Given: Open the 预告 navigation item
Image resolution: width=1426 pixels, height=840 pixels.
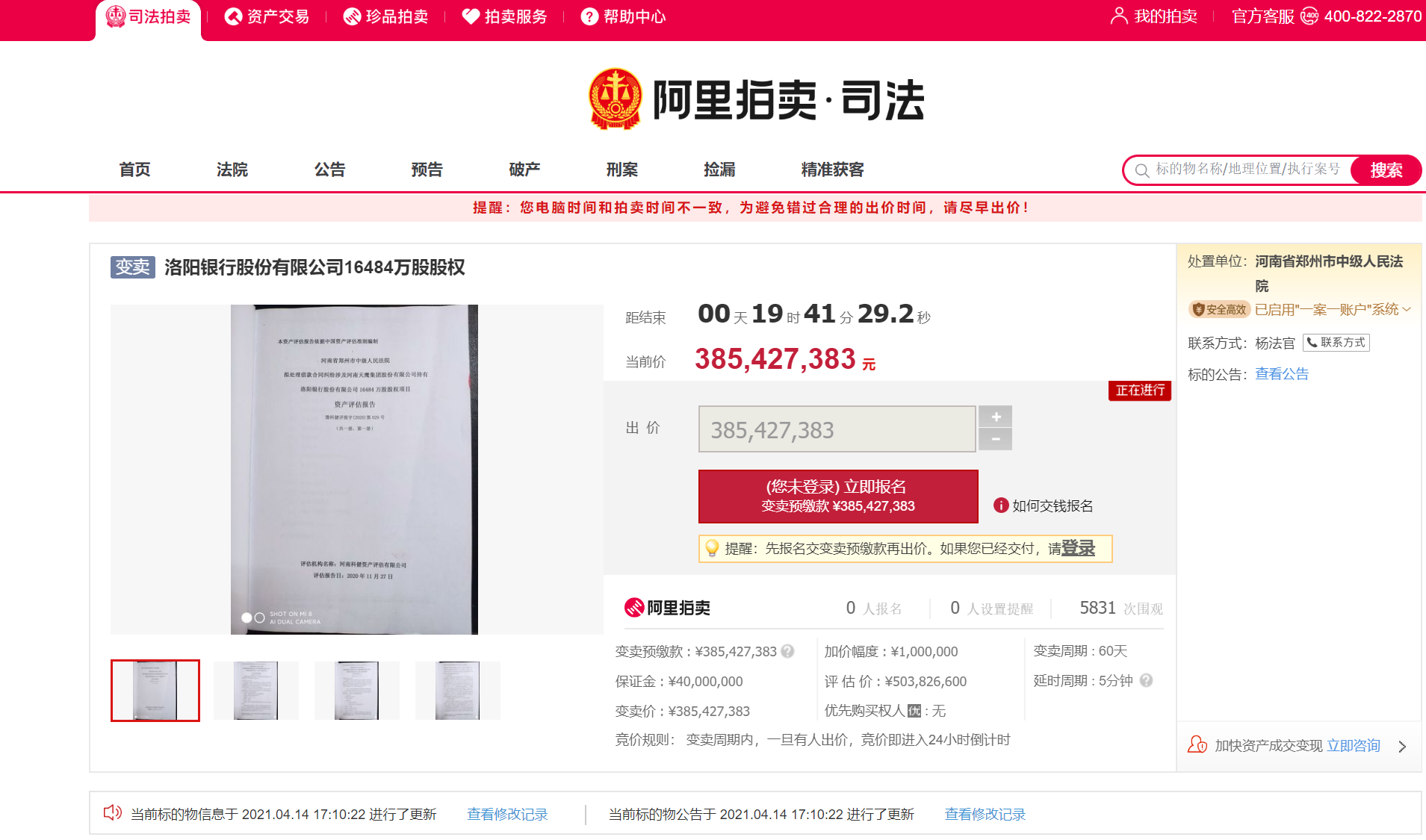Looking at the screenshot, I should [427, 169].
